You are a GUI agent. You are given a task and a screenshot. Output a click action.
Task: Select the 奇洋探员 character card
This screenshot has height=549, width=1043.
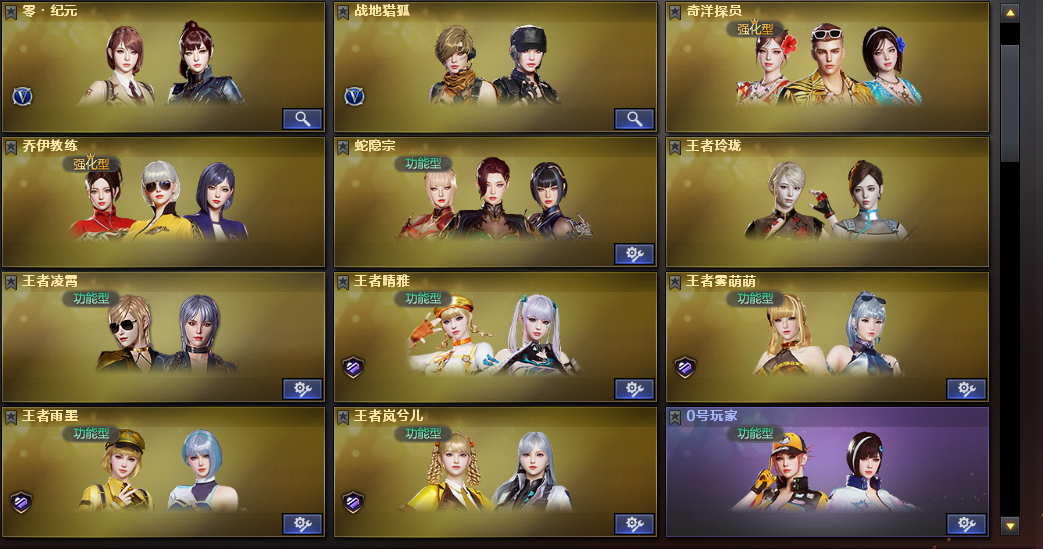coord(827,67)
